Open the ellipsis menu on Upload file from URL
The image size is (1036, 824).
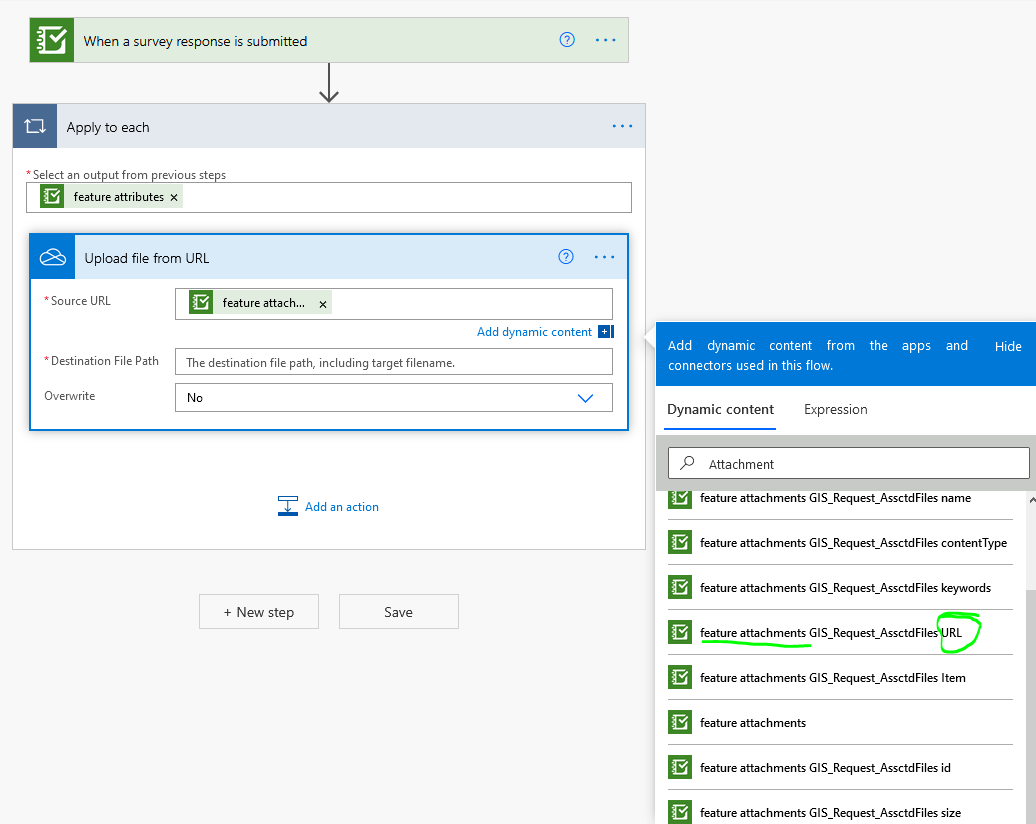pos(604,257)
